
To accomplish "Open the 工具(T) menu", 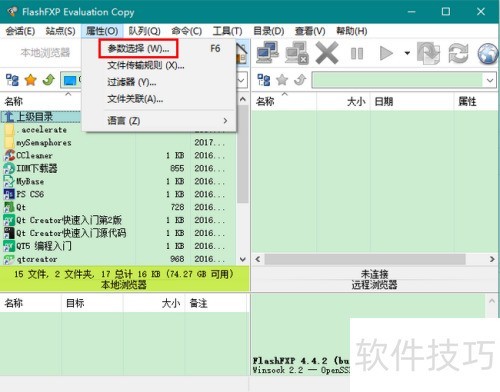I will 227,31.
